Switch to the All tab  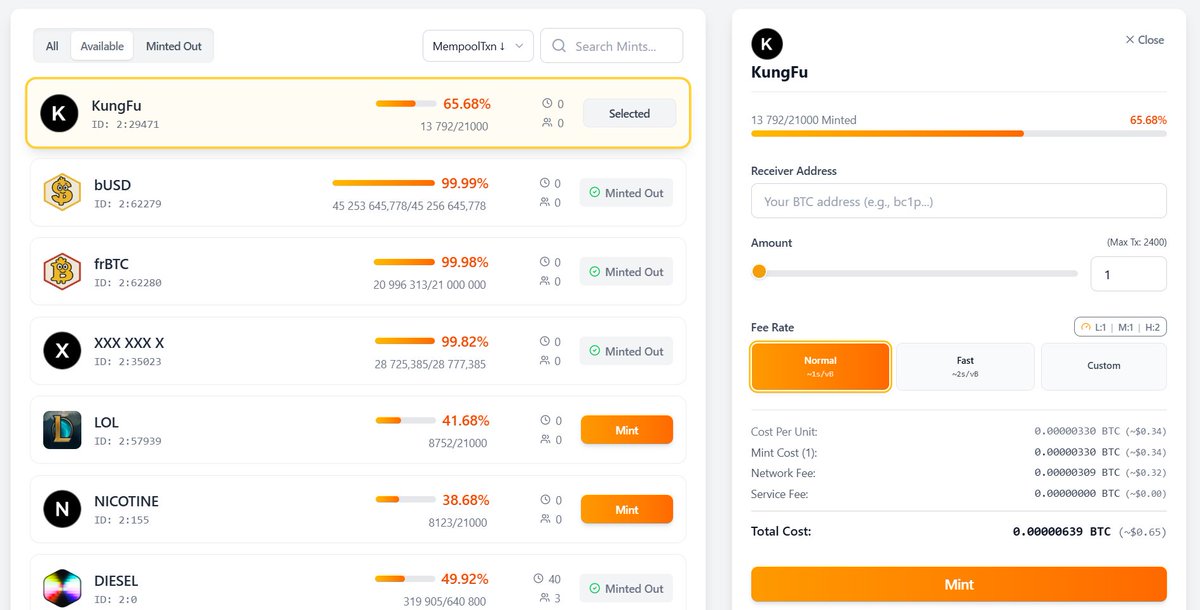point(52,46)
